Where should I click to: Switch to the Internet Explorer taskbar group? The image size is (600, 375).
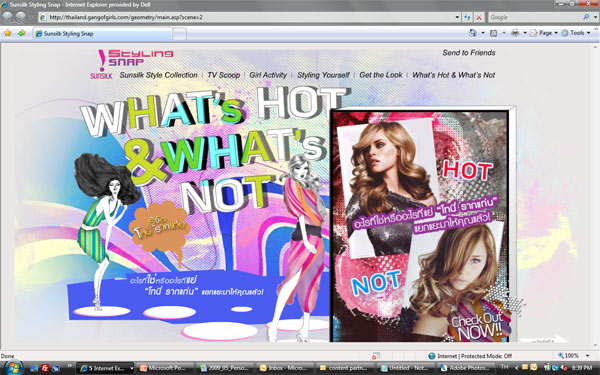(106, 368)
